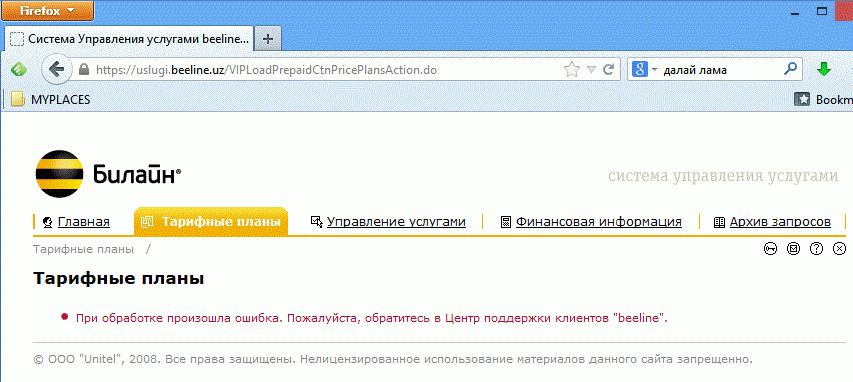
Task: Open the MYPLACES bookmarks folder
Action: pyautogui.click(x=51, y=100)
